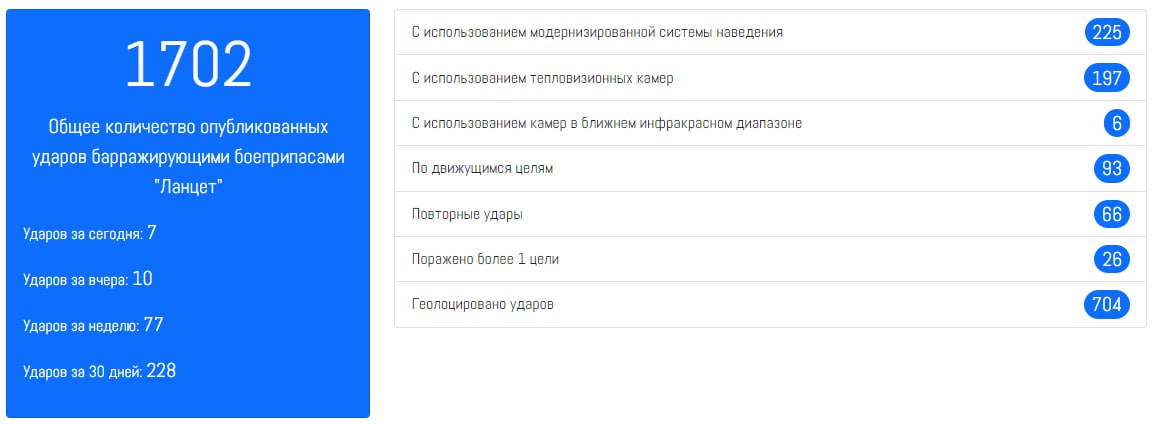The height and width of the screenshot is (424, 1162).
Task: Select row 'С использованием модернизированной системы наведения'
Action: click(x=597, y=32)
